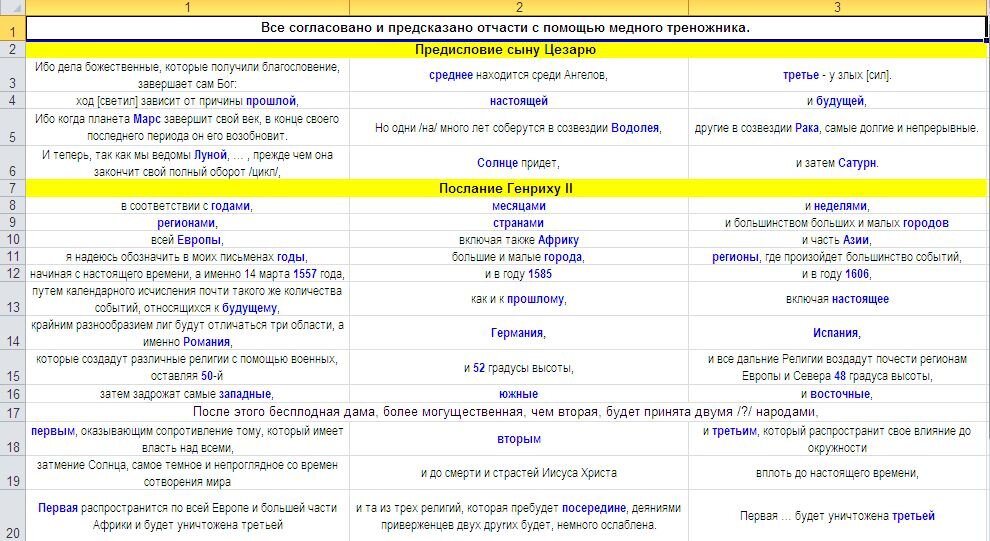This screenshot has width=990, height=541.
Task: Click the cell 'и часть Азии'
Action: (837, 240)
